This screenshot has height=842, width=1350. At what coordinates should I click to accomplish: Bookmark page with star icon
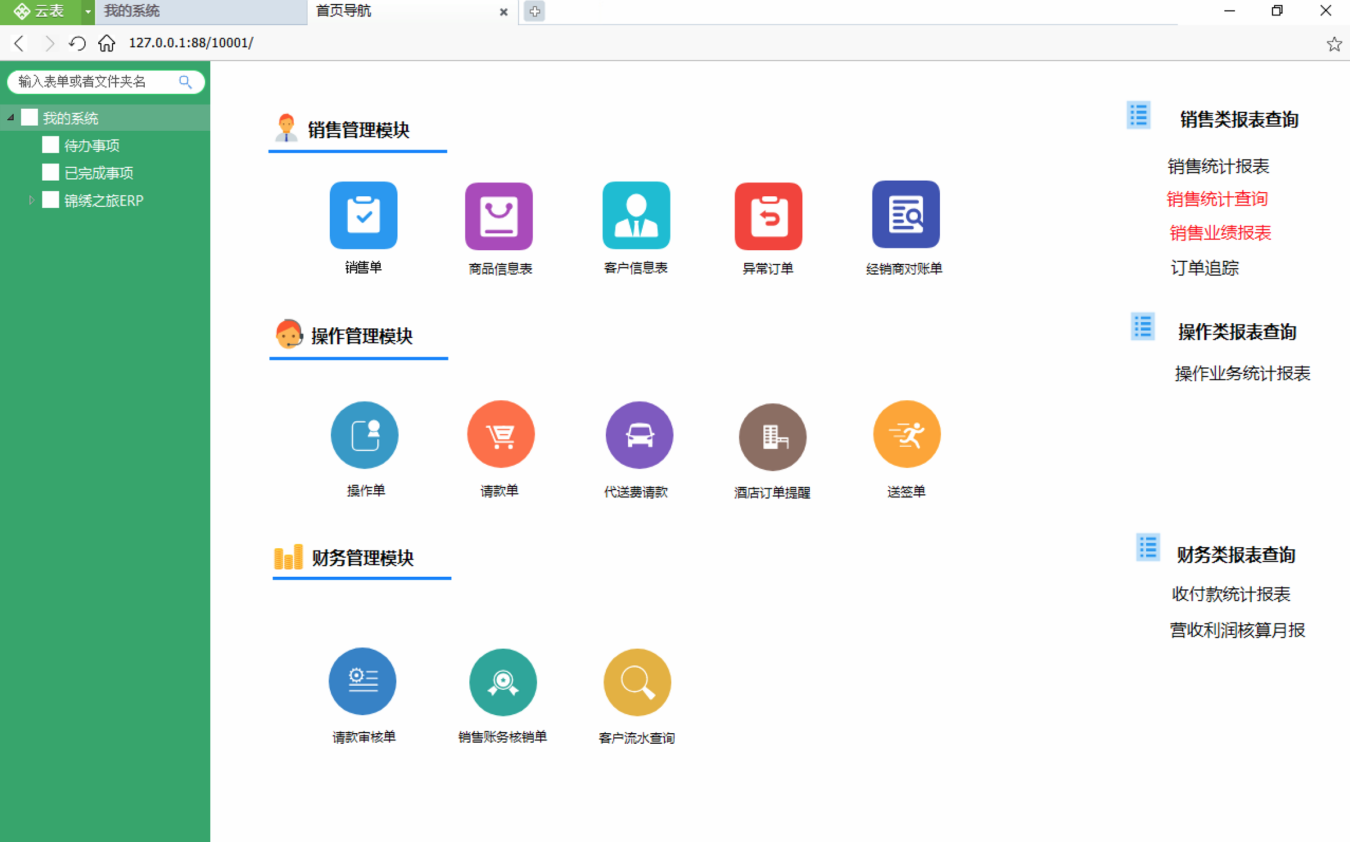coord(1334,44)
